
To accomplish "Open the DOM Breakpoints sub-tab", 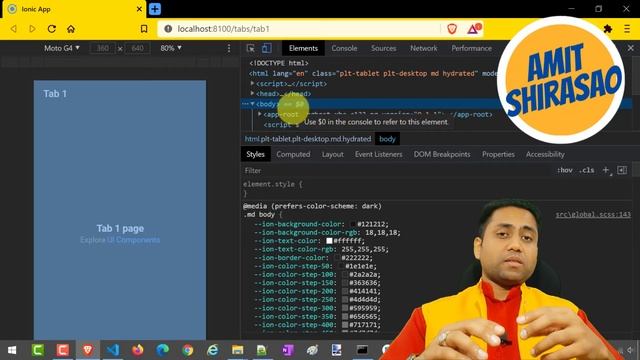I will [x=442, y=154].
